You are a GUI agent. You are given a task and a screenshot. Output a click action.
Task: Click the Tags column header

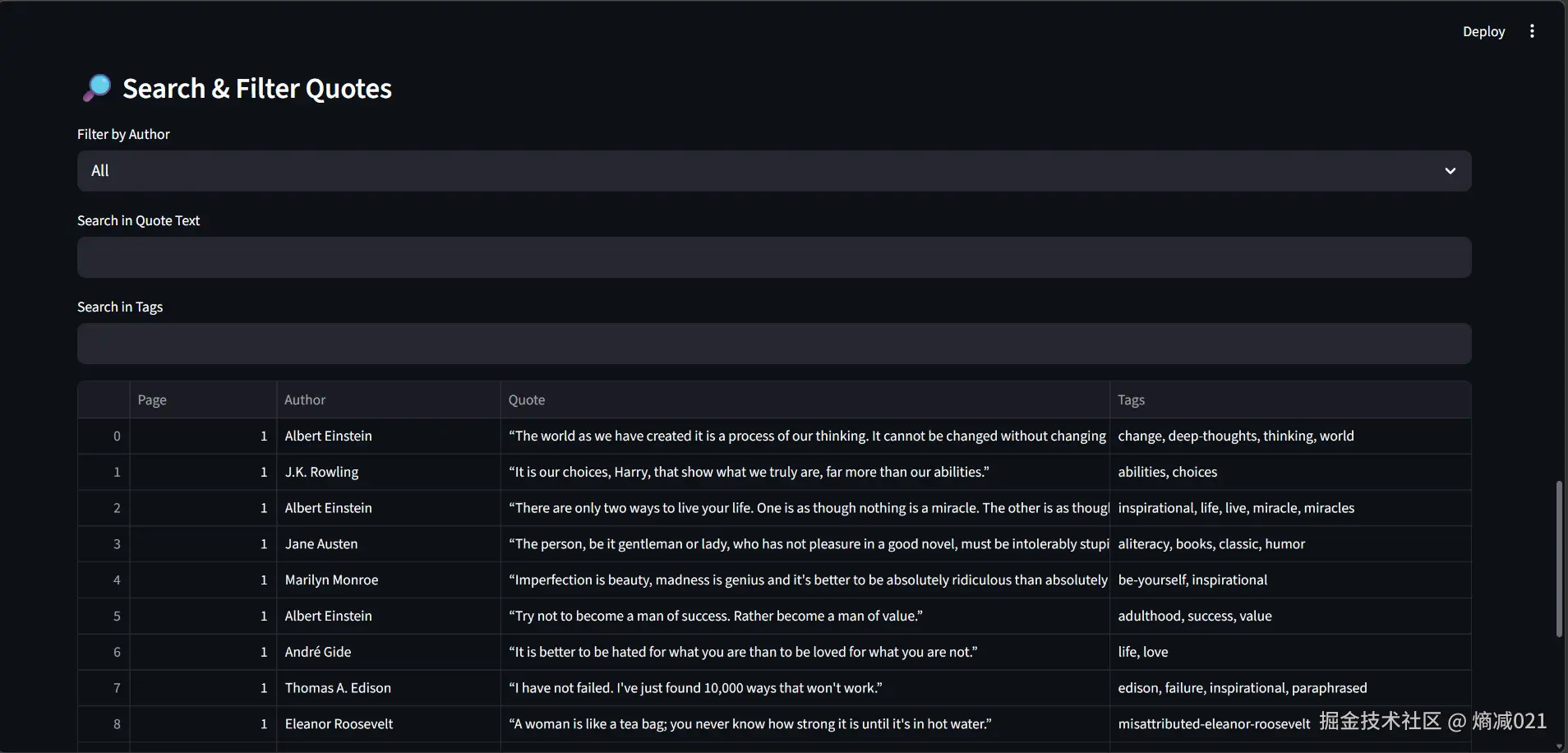point(1289,400)
